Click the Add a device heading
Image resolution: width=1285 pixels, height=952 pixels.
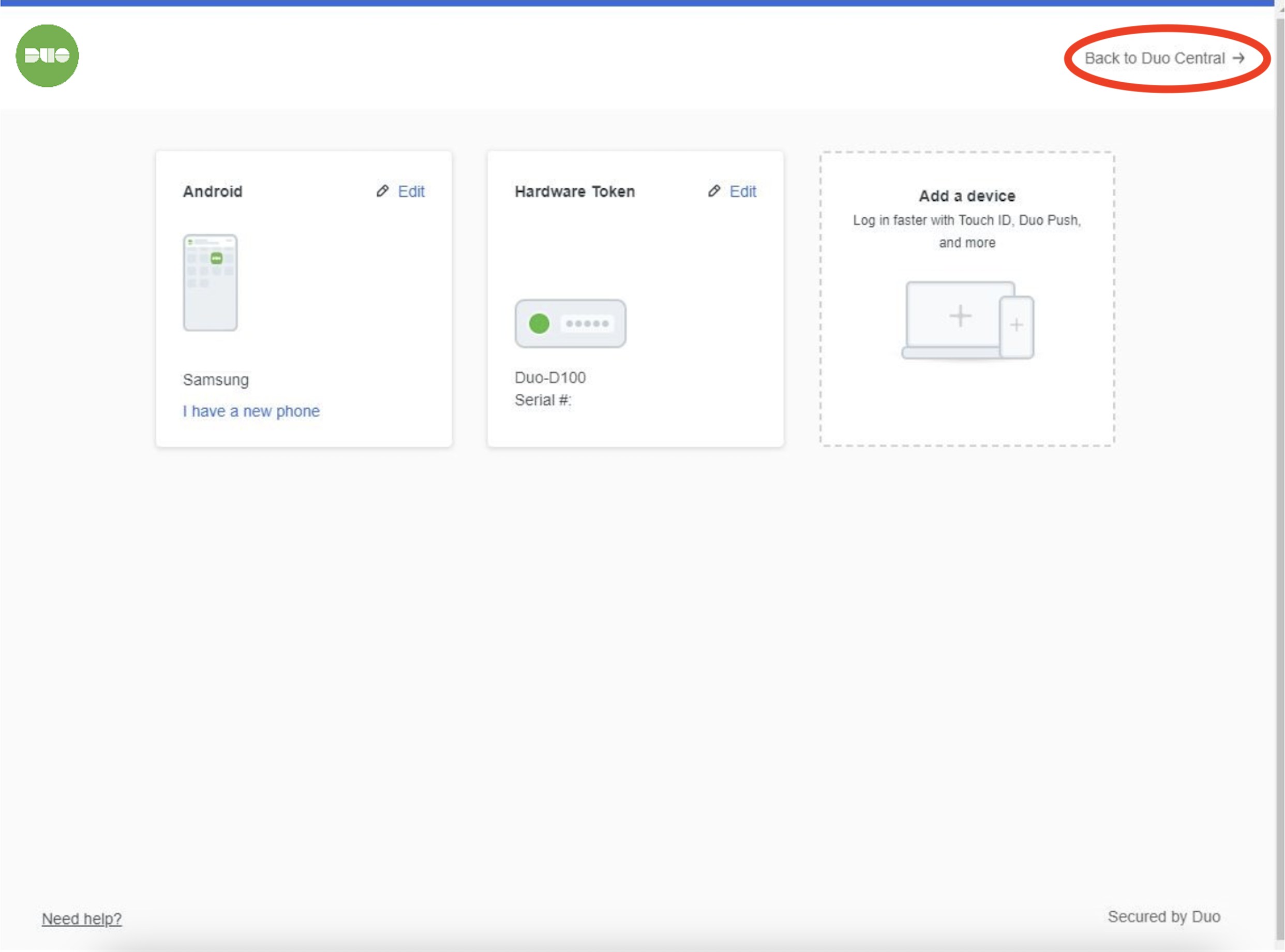point(967,196)
